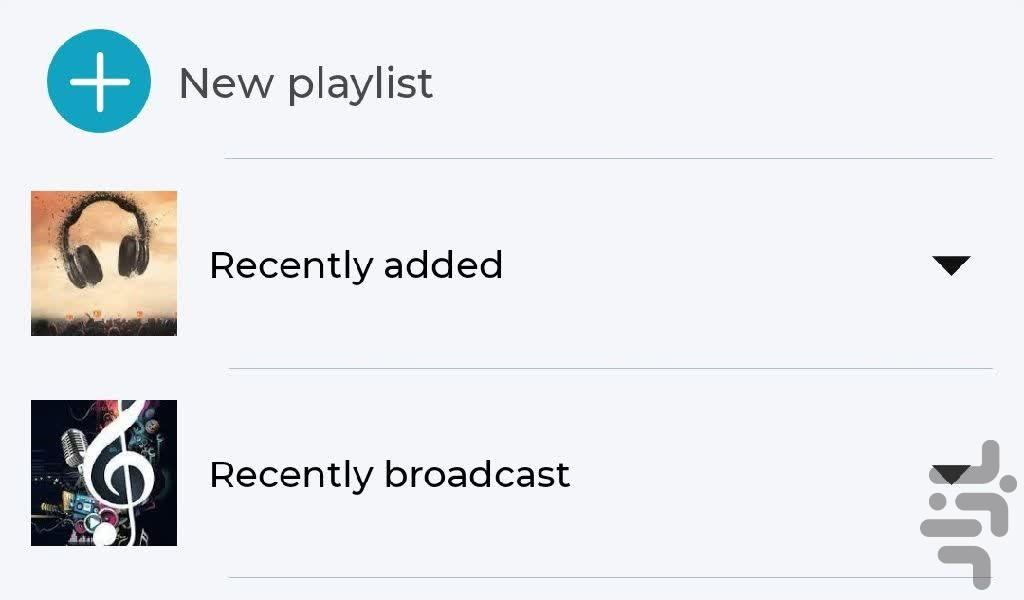This screenshot has width=1024, height=600.
Task: Tap the black triangle beside Recently added
Action: point(950,265)
